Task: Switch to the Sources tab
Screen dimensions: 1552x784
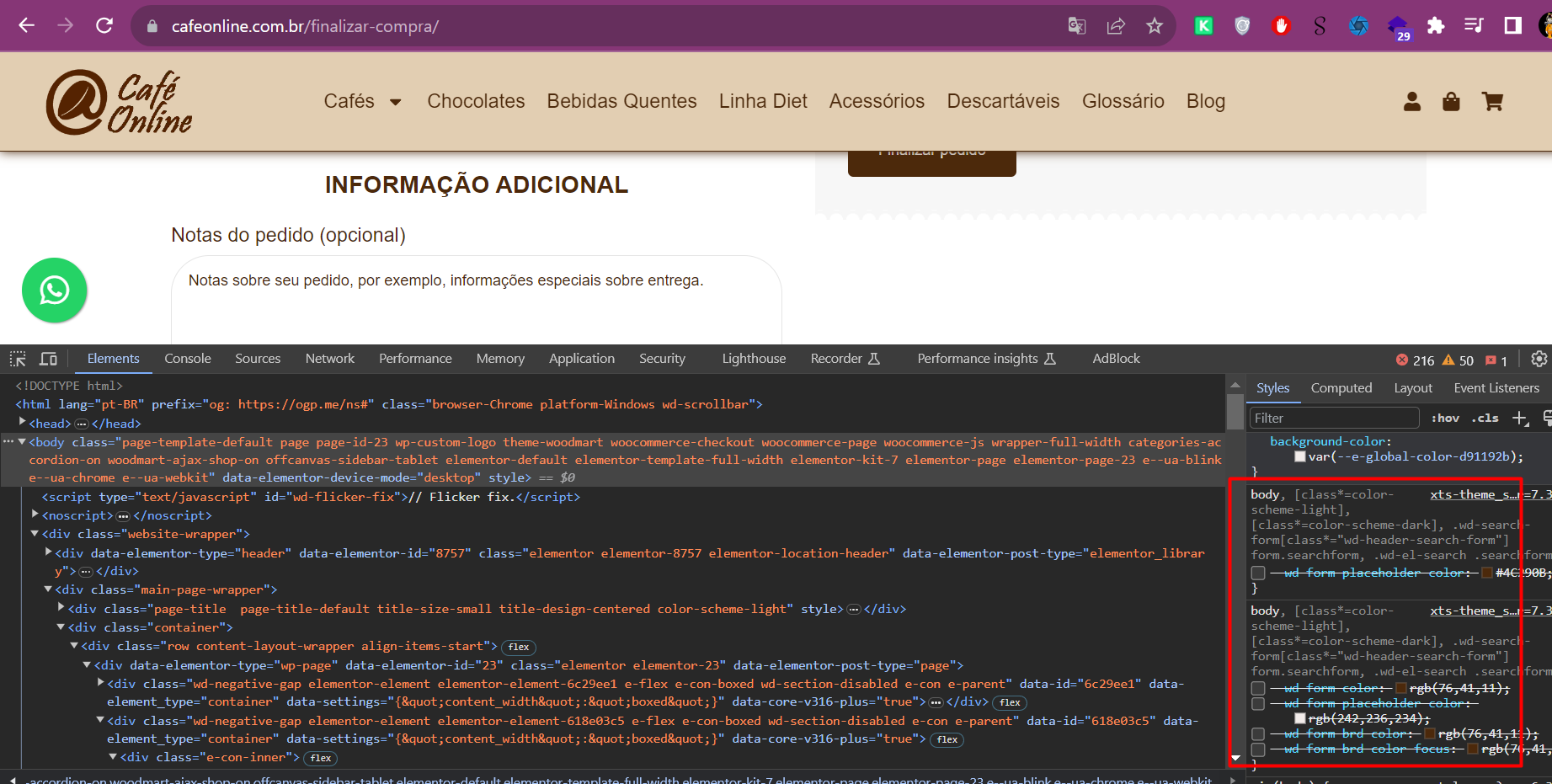Action: 258,359
